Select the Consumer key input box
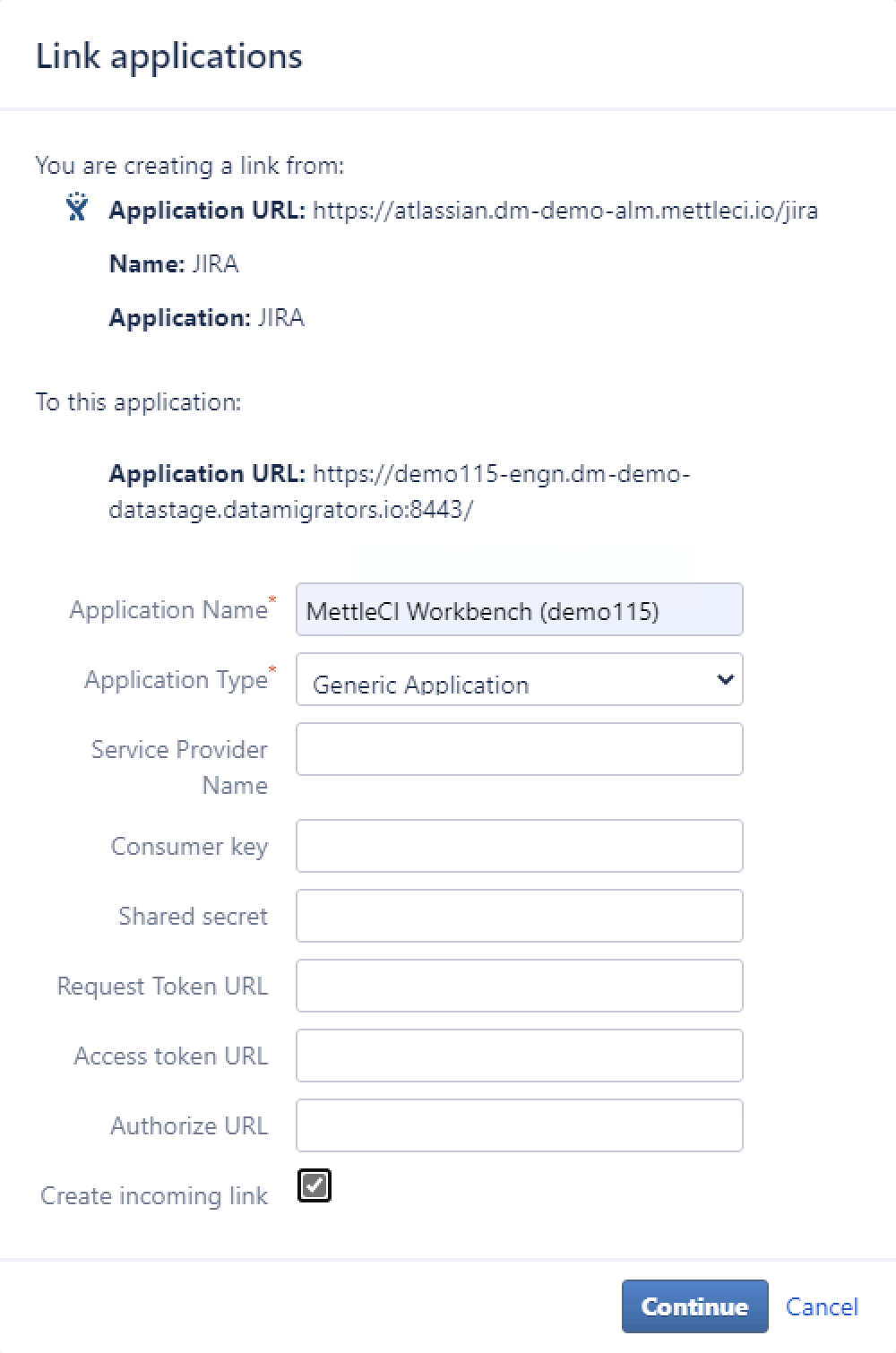This screenshot has height=1353, width=896. (x=519, y=846)
